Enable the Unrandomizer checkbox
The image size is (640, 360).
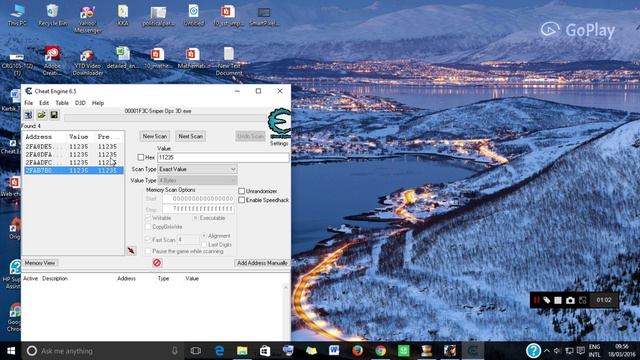(242, 191)
